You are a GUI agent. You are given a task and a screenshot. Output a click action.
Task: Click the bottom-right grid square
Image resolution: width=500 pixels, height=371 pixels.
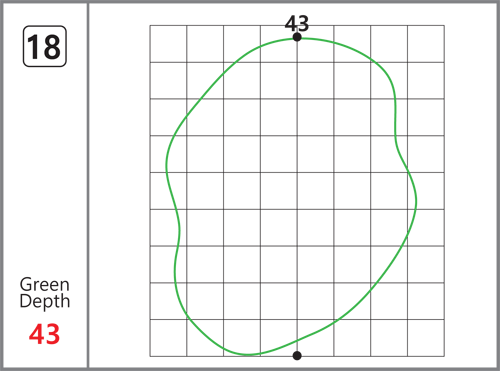click(426, 338)
